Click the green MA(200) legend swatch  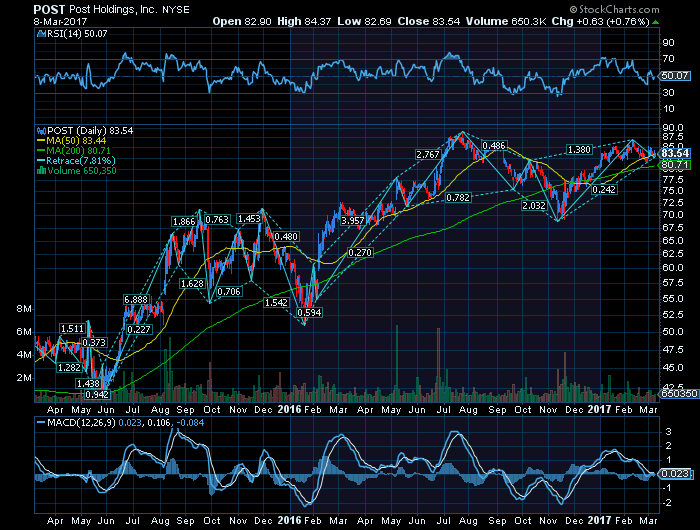pyautogui.click(x=41, y=151)
